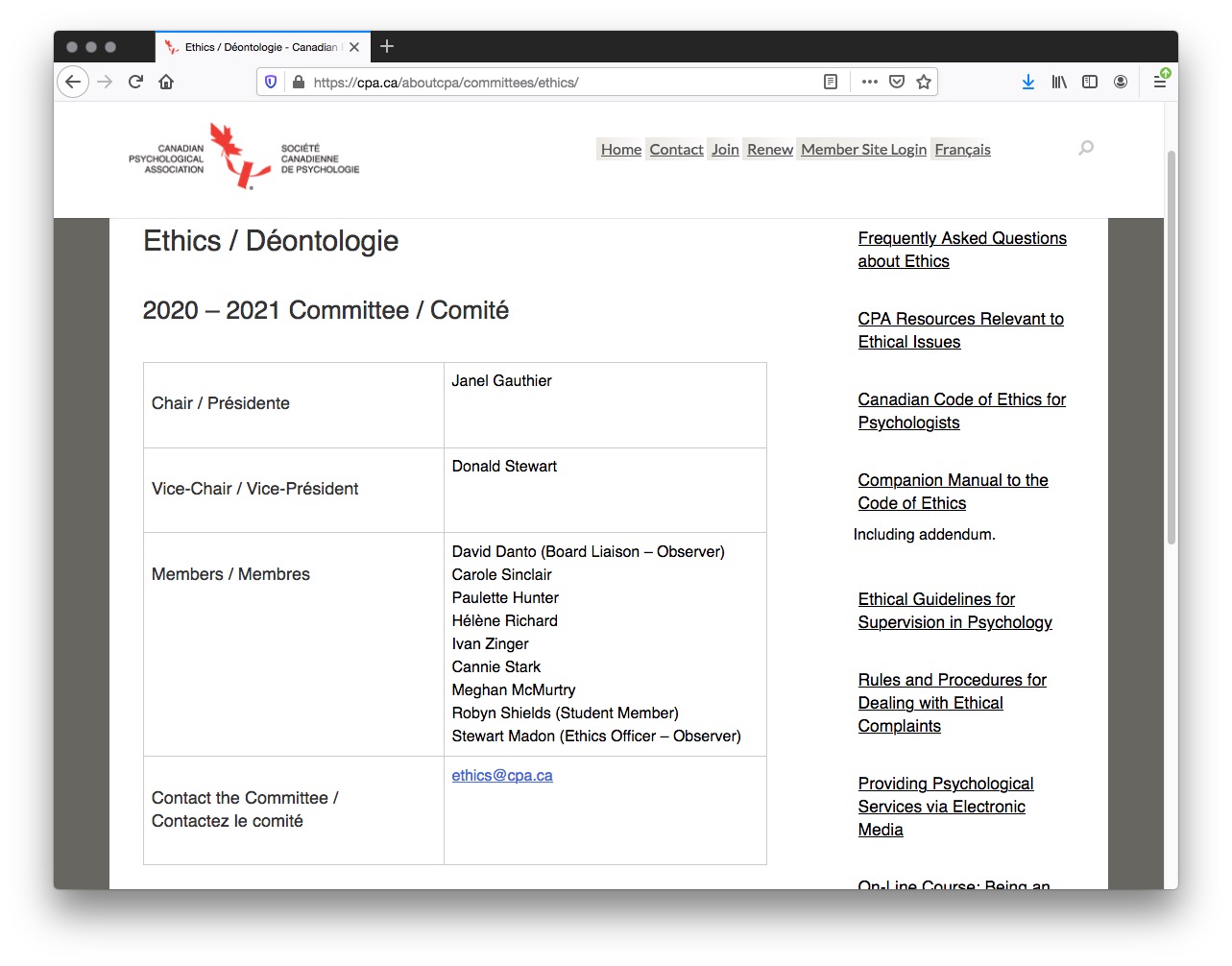
Task: Open the library icon
Action: pyautogui.click(x=1059, y=82)
